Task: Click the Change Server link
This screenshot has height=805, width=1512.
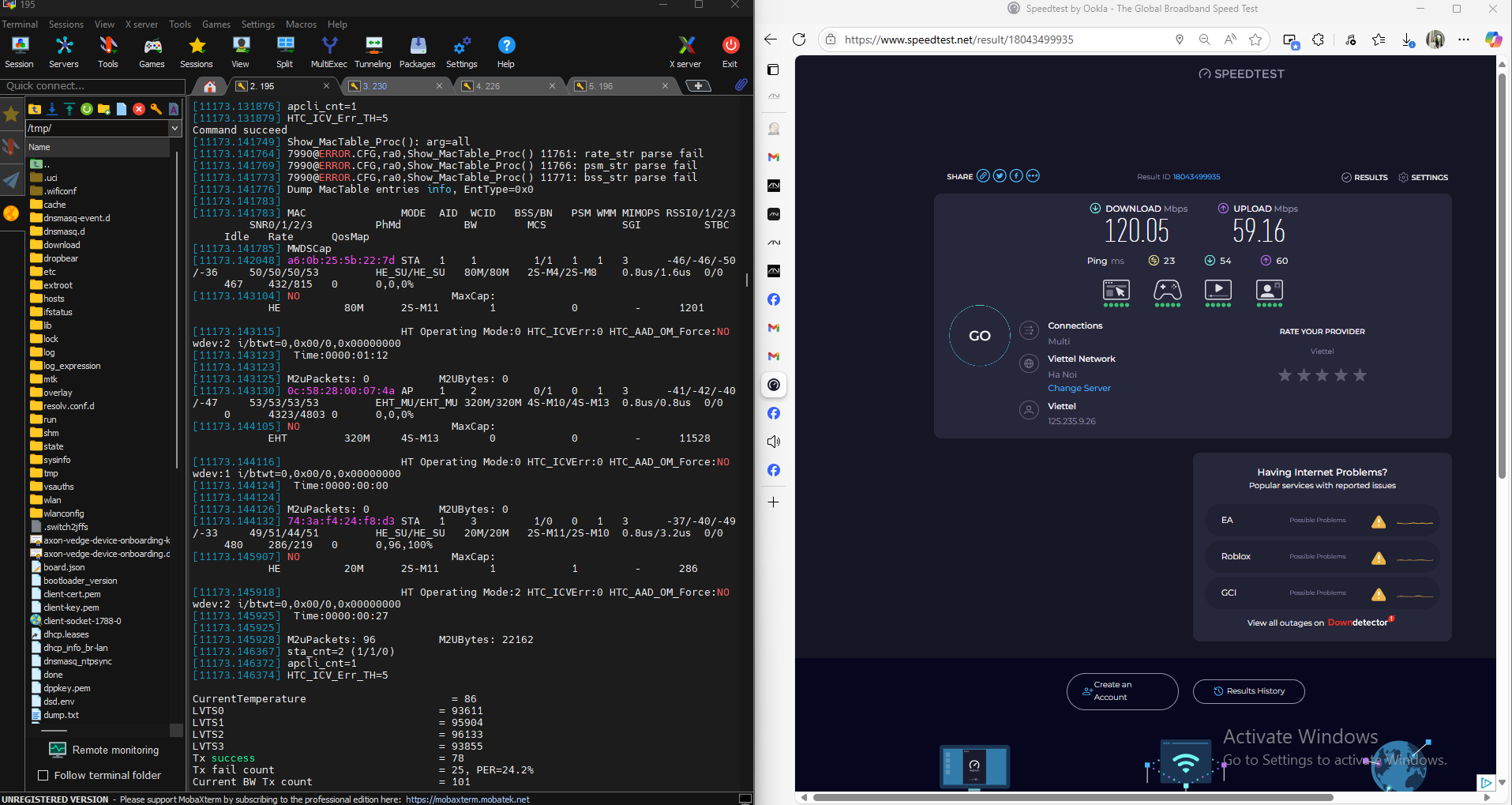Action: 1079,388
